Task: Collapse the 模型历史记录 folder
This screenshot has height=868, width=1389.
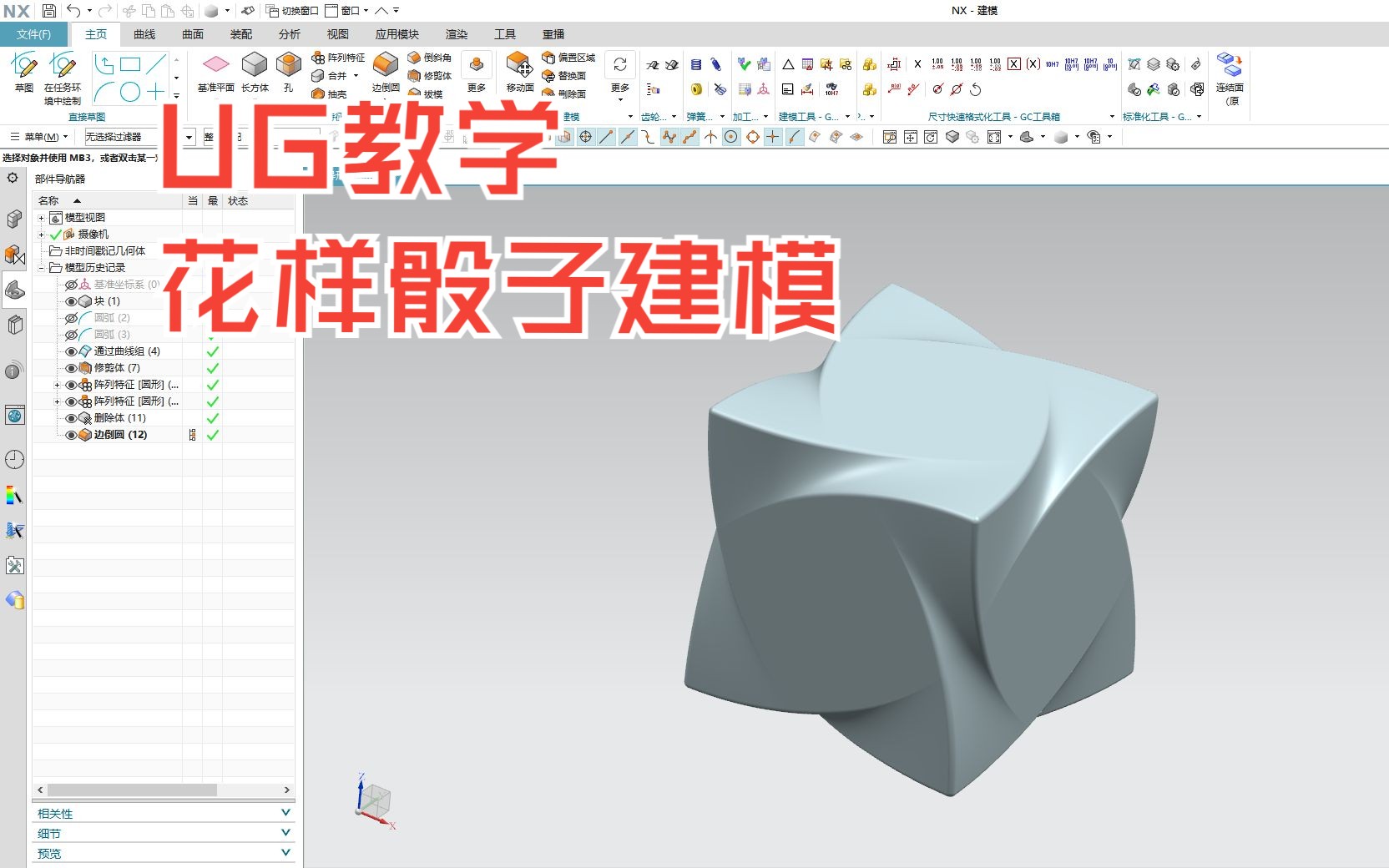Action: [x=40, y=267]
